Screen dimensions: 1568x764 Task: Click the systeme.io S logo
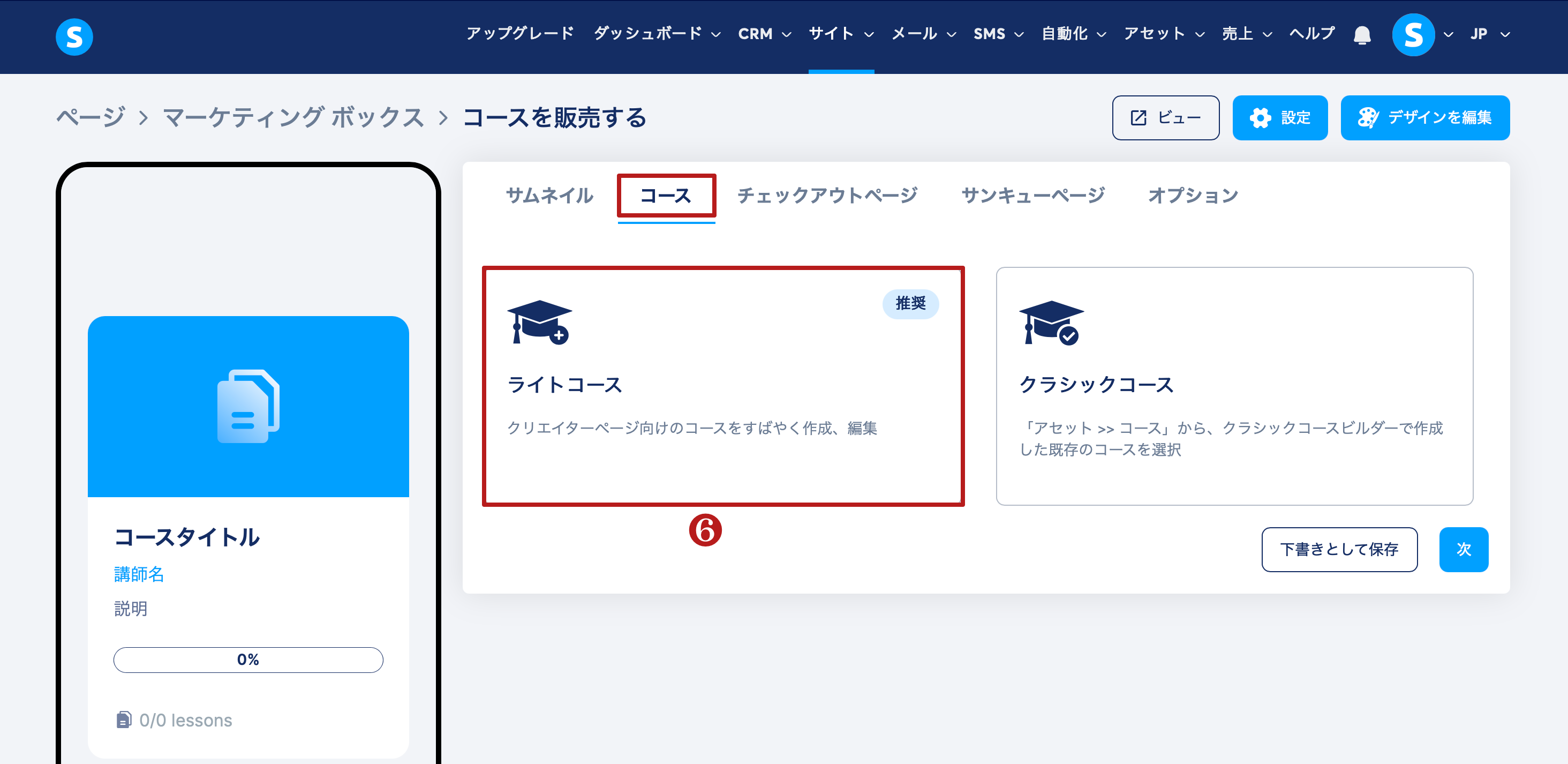(74, 36)
